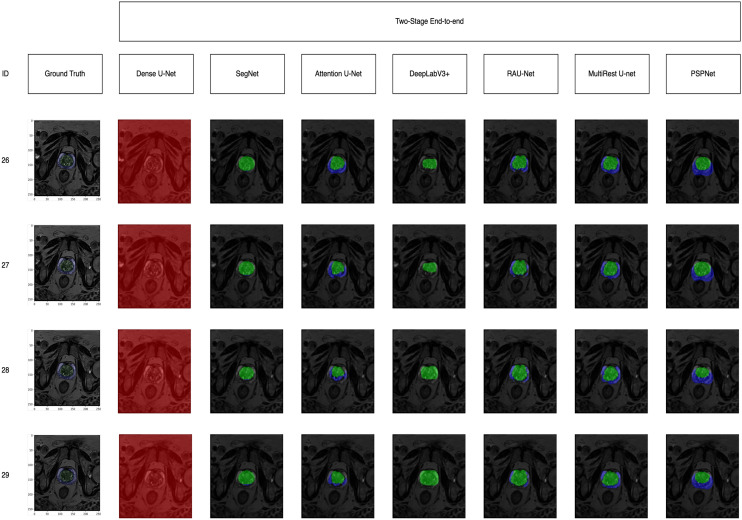Open SegNet segmentation for ID 29

tap(247, 476)
